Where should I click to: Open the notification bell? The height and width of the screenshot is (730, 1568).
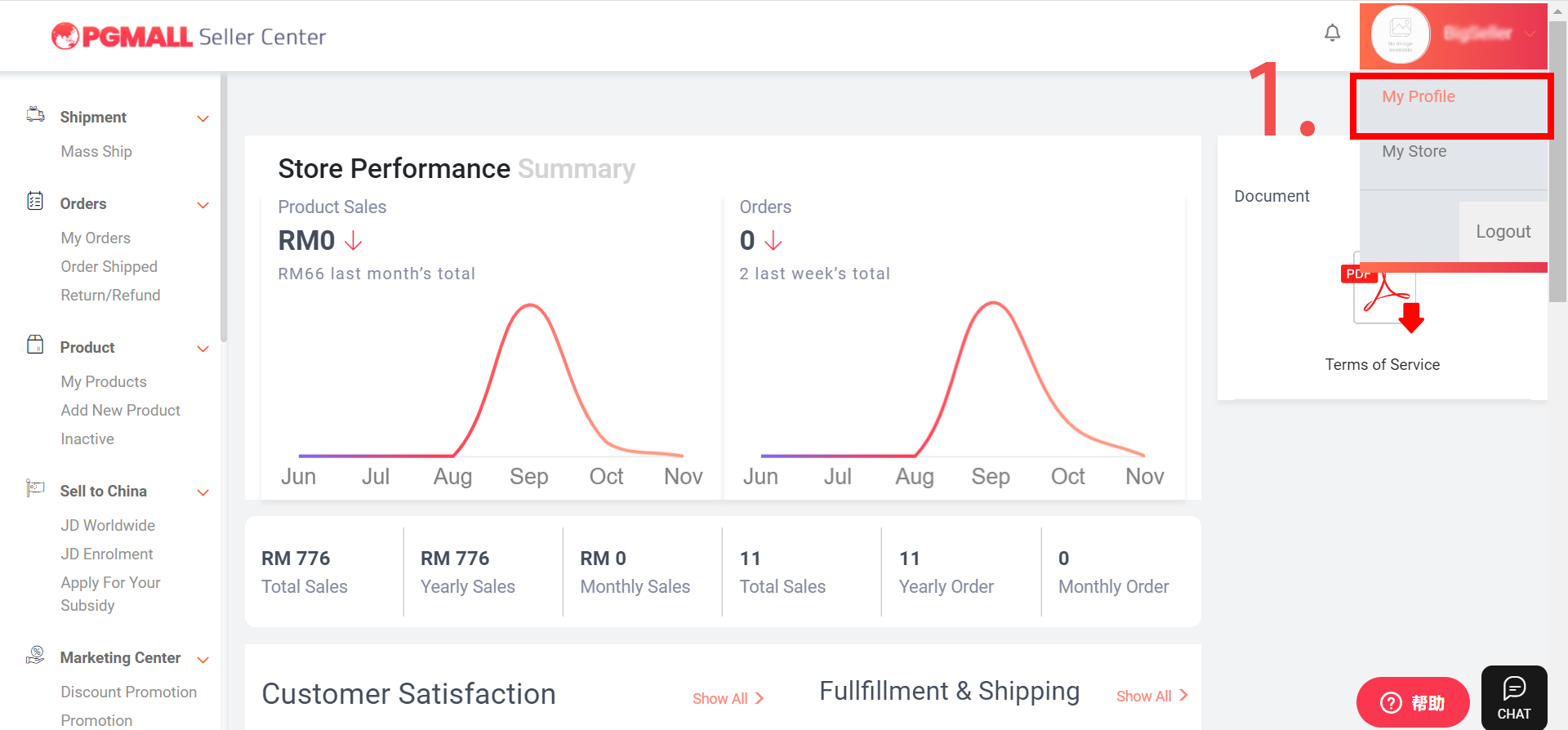point(1332,33)
